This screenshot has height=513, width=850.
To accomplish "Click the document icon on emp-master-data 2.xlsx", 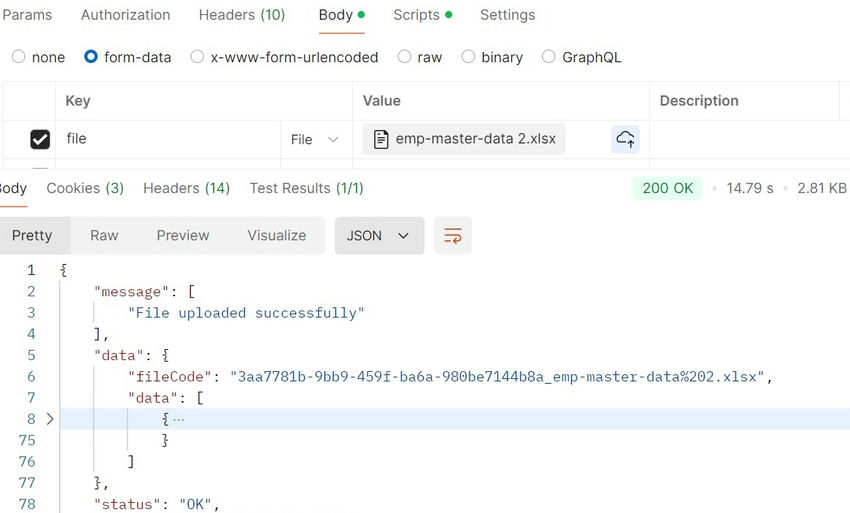I will (x=381, y=139).
